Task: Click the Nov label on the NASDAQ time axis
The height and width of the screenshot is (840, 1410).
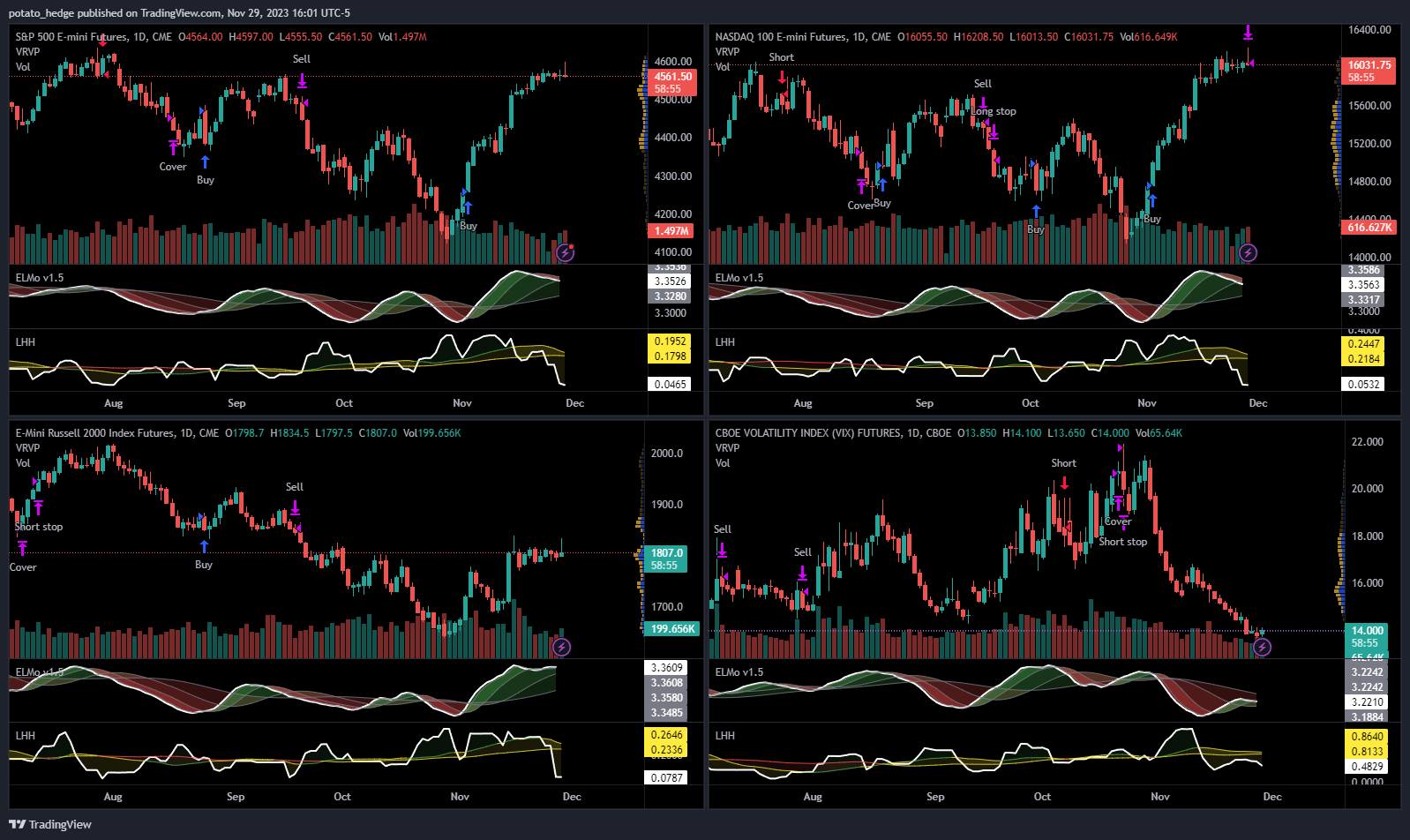Action: [x=1147, y=403]
